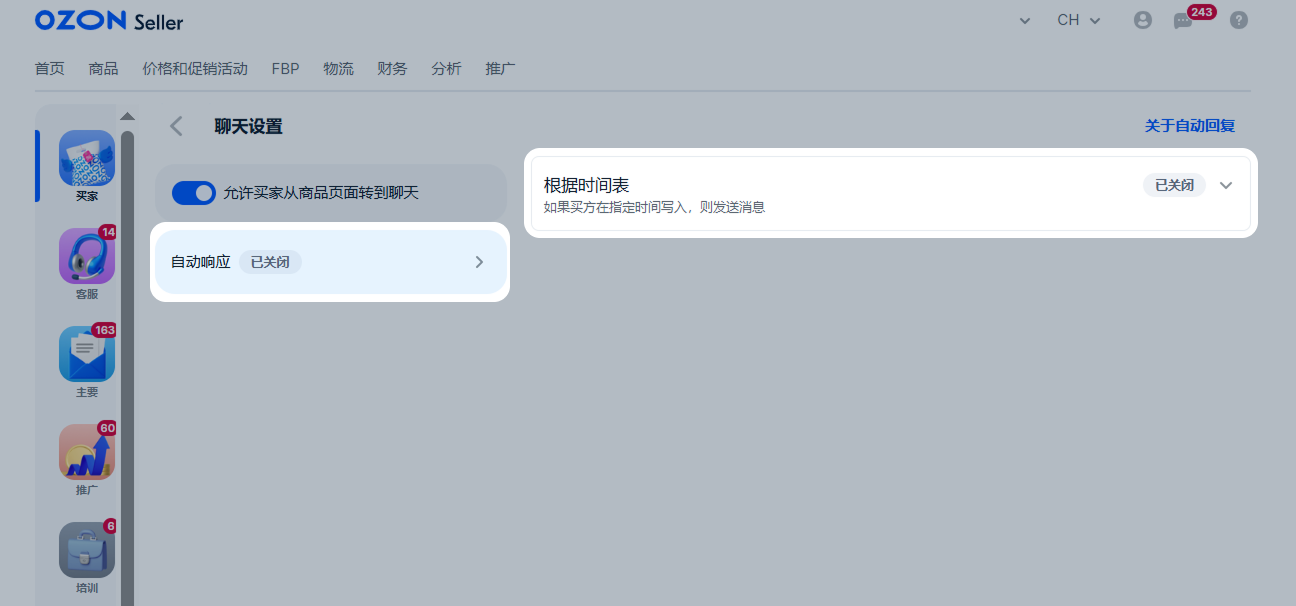Open the 客服 support headset icon

point(87,256)
